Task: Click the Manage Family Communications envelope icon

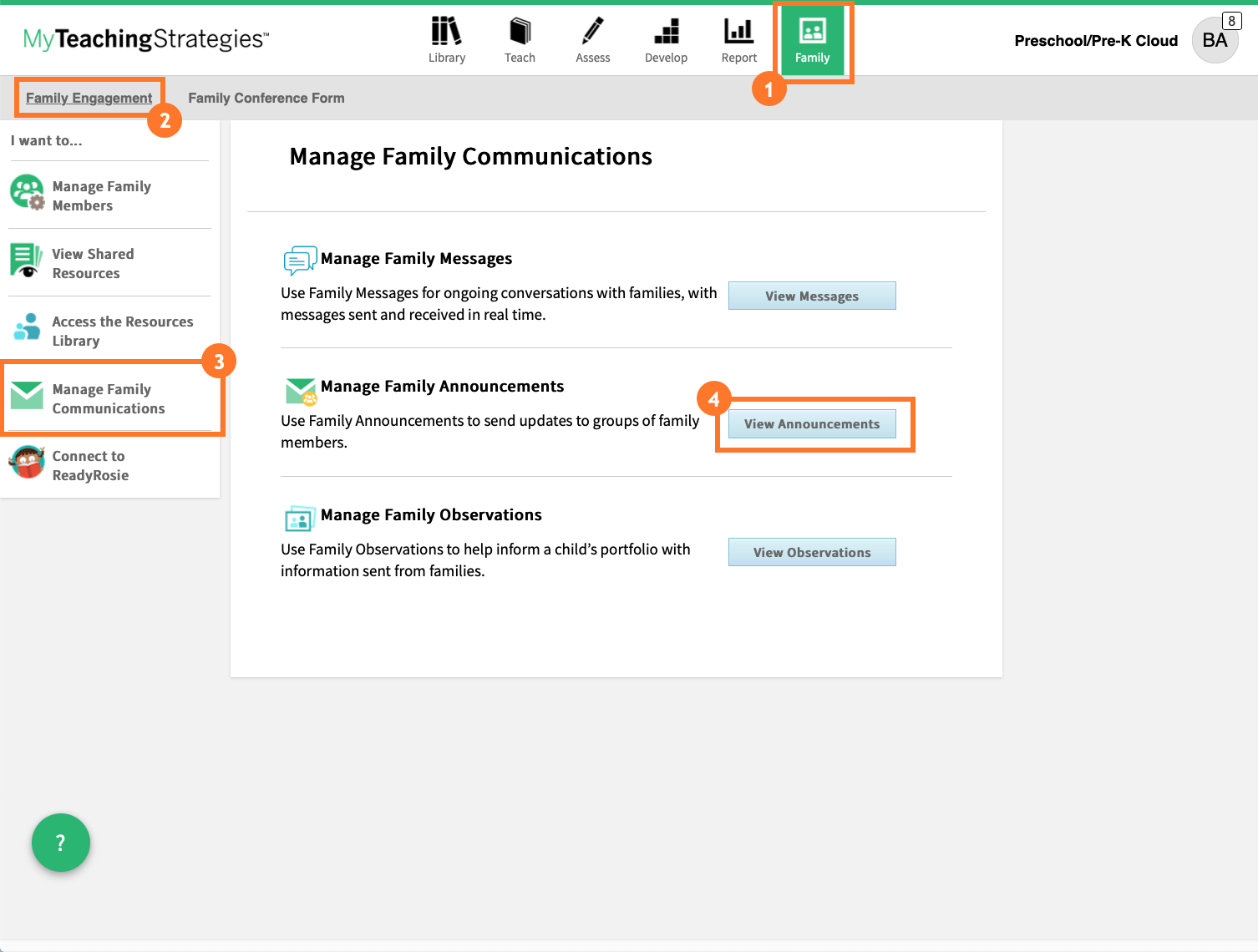Action: (26, 397)
